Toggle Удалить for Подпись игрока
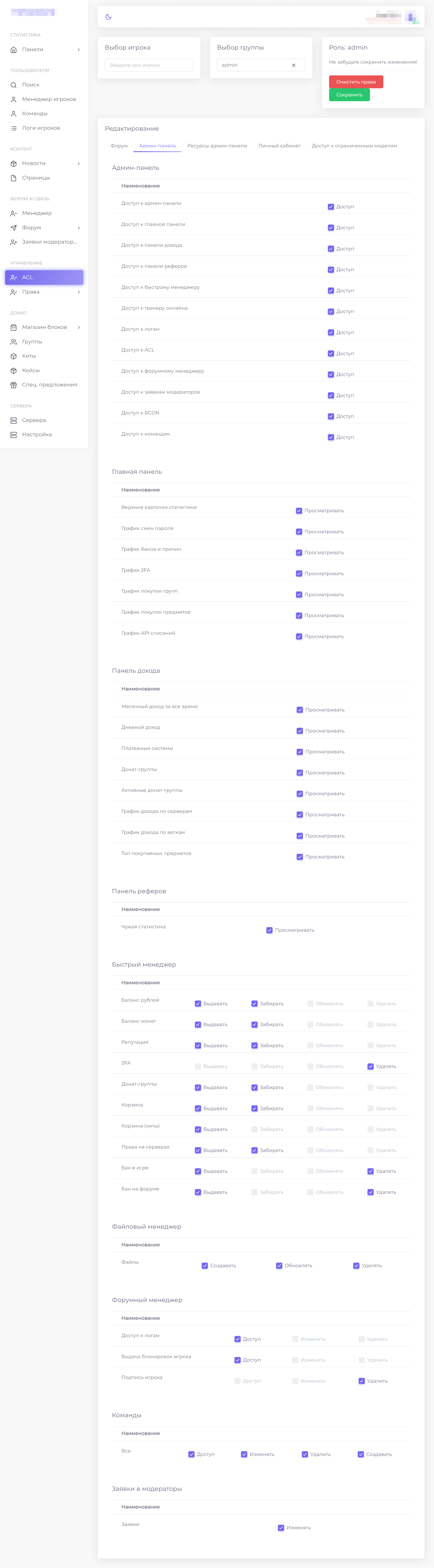This screenshot has height=1568, width=434. click(362, 1381)
